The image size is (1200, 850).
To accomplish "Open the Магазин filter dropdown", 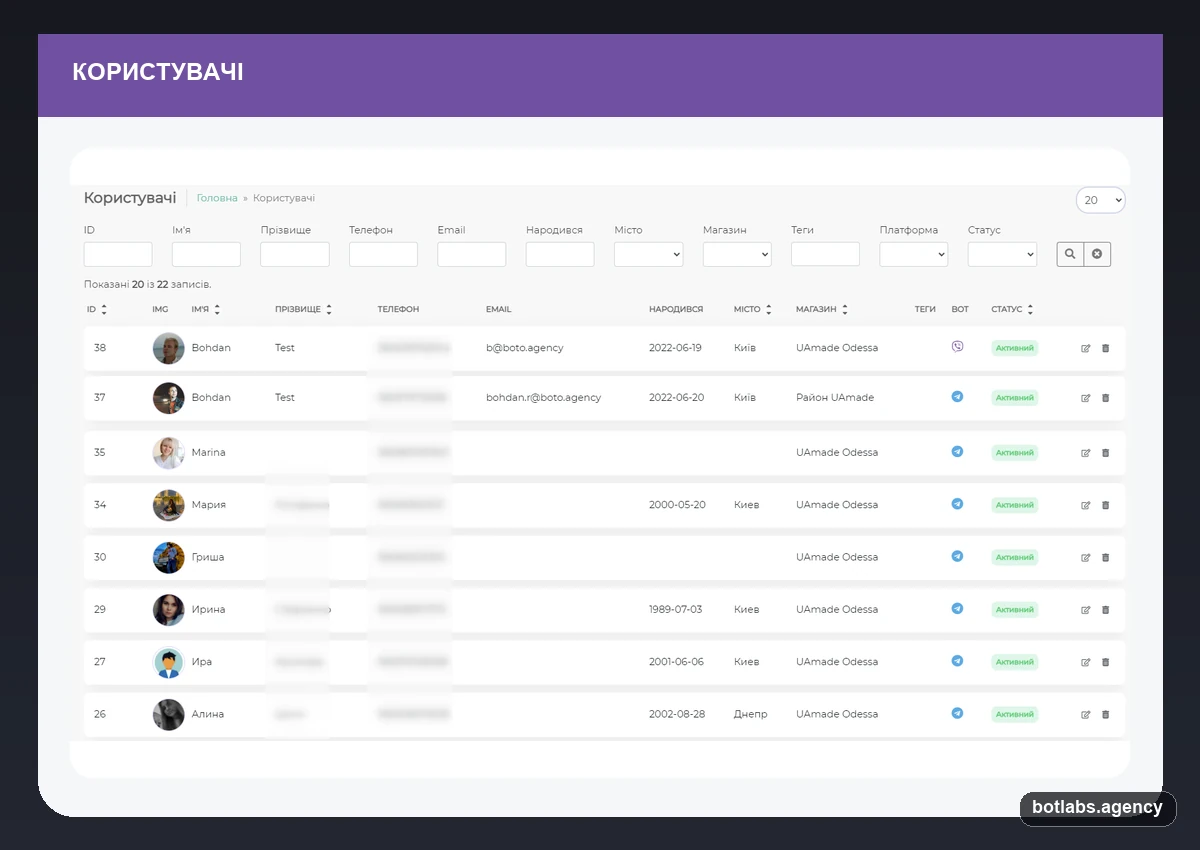I will coord(737,254).
